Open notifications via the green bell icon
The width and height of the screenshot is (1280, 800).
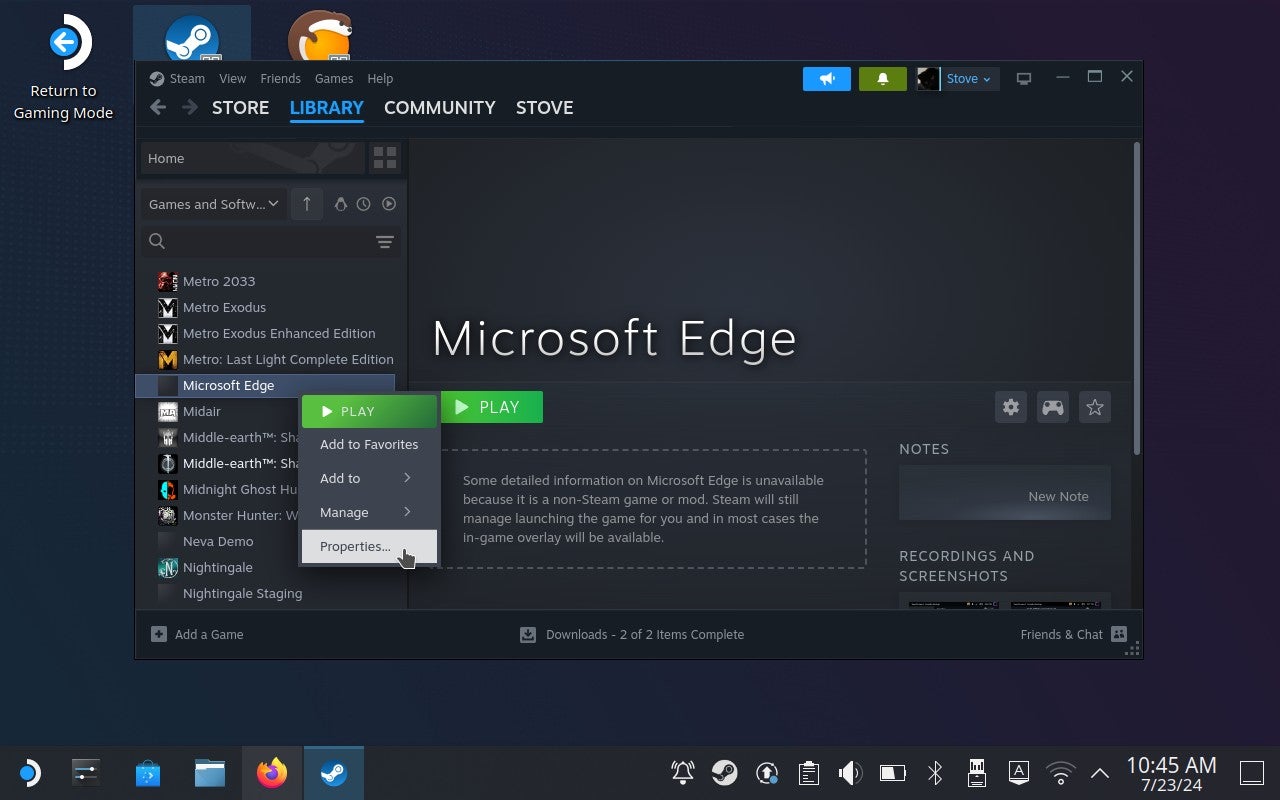882,77
